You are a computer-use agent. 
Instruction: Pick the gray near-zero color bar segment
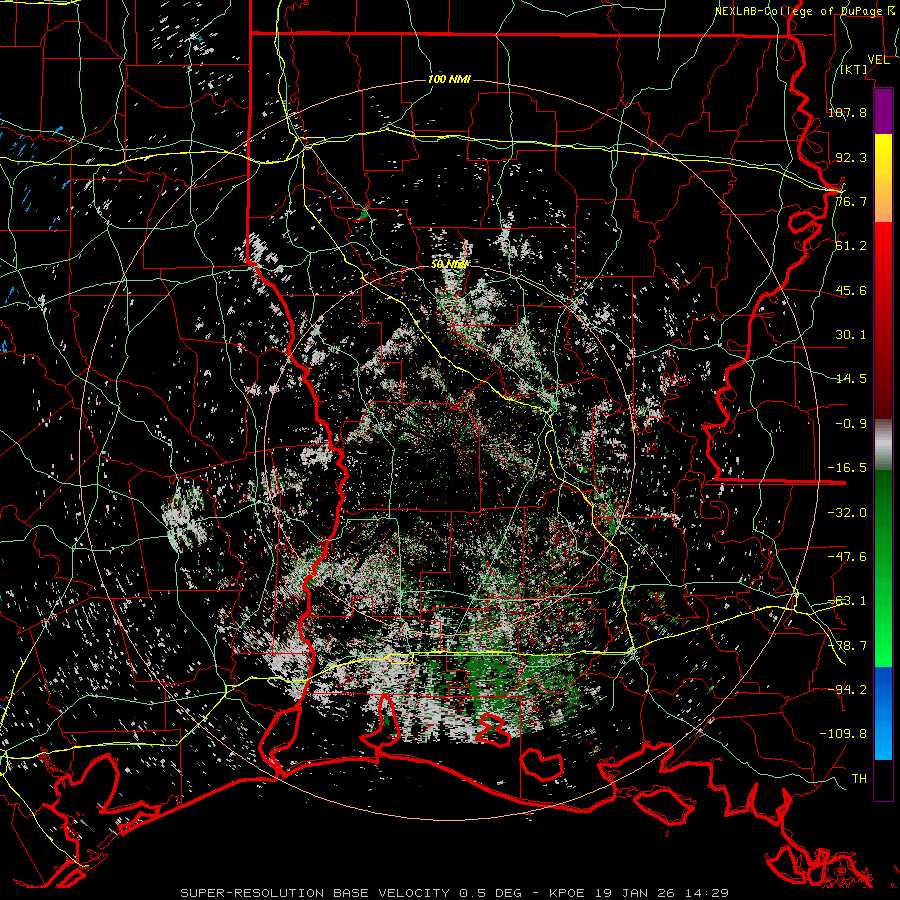click(883, 445)
